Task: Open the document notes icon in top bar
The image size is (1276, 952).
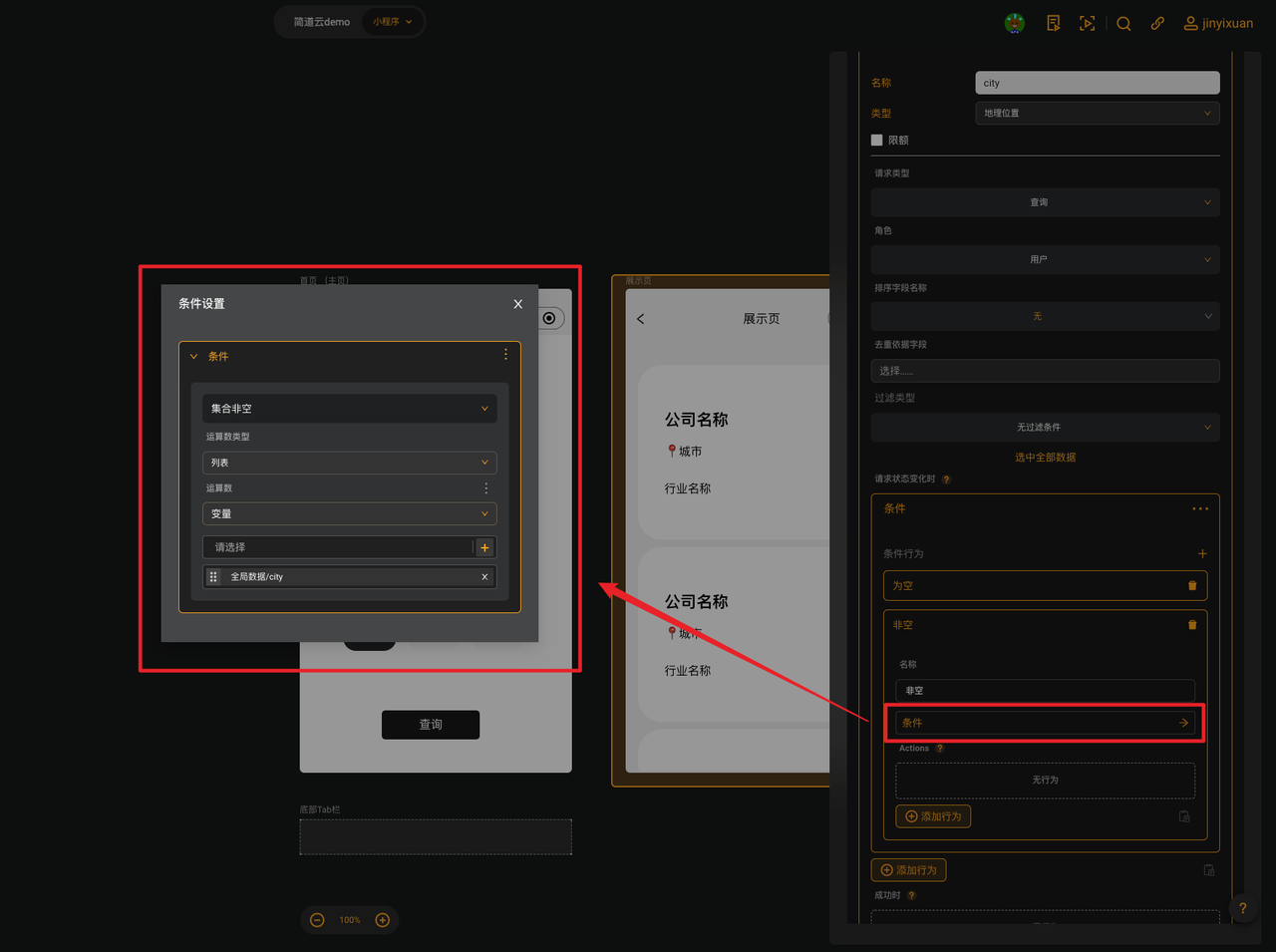Action: tap(1053, 23)
